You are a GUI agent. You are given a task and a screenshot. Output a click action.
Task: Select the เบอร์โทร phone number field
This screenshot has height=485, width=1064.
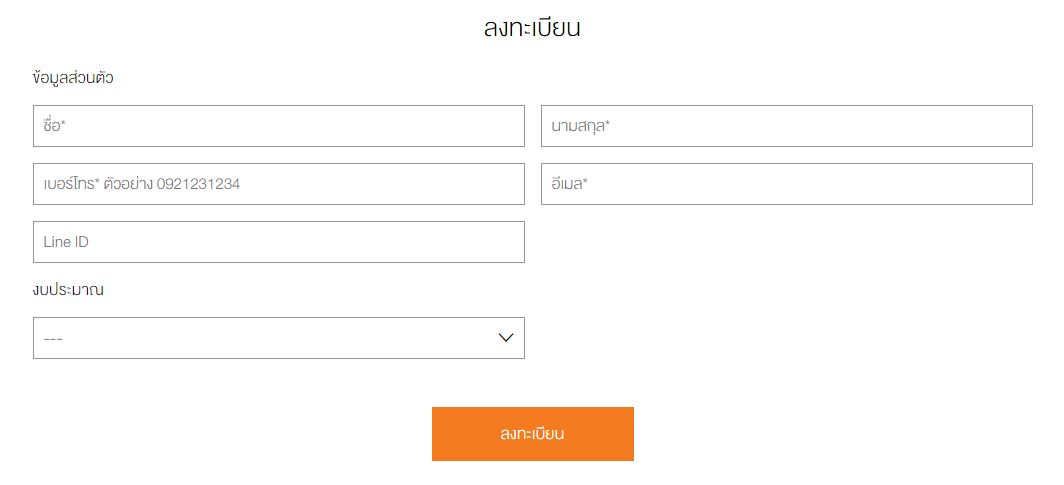point(278,184)
